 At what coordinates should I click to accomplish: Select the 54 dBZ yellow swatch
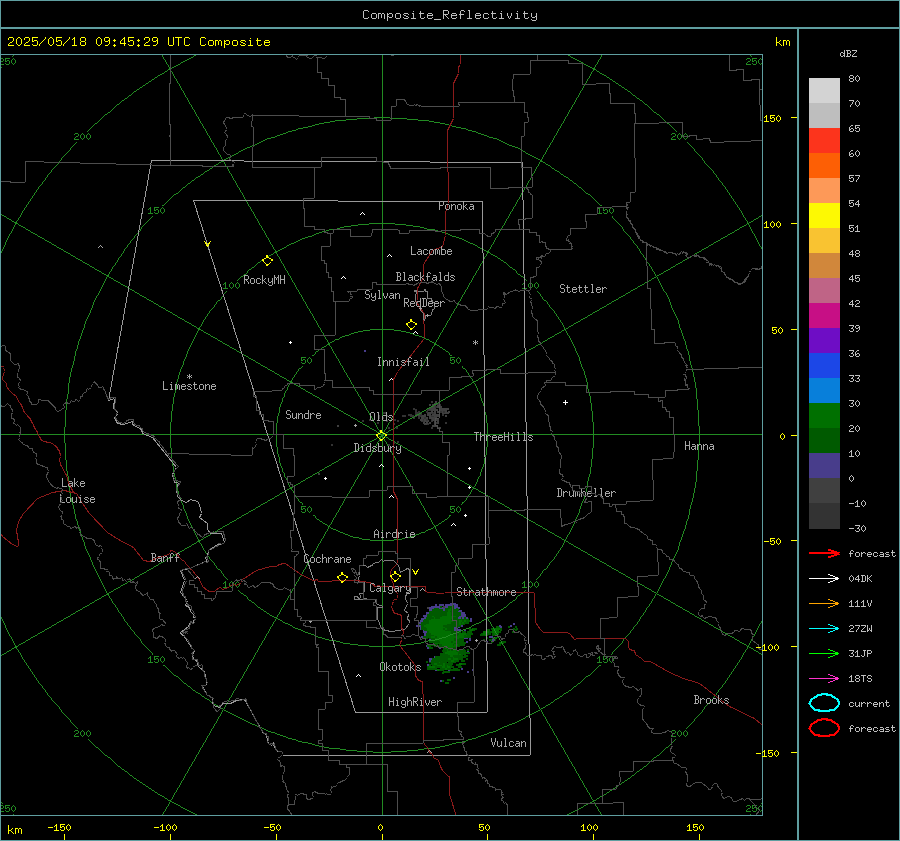tap(824, 215)
